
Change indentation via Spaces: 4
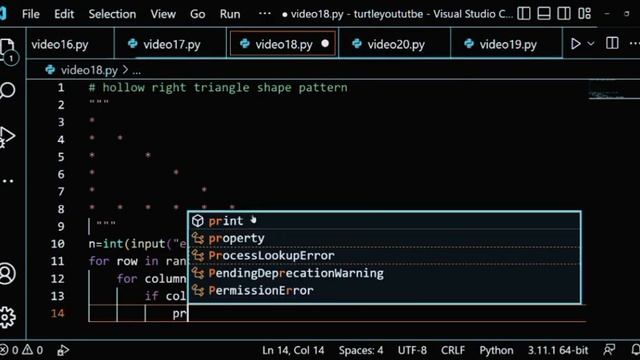coord(361,350)
